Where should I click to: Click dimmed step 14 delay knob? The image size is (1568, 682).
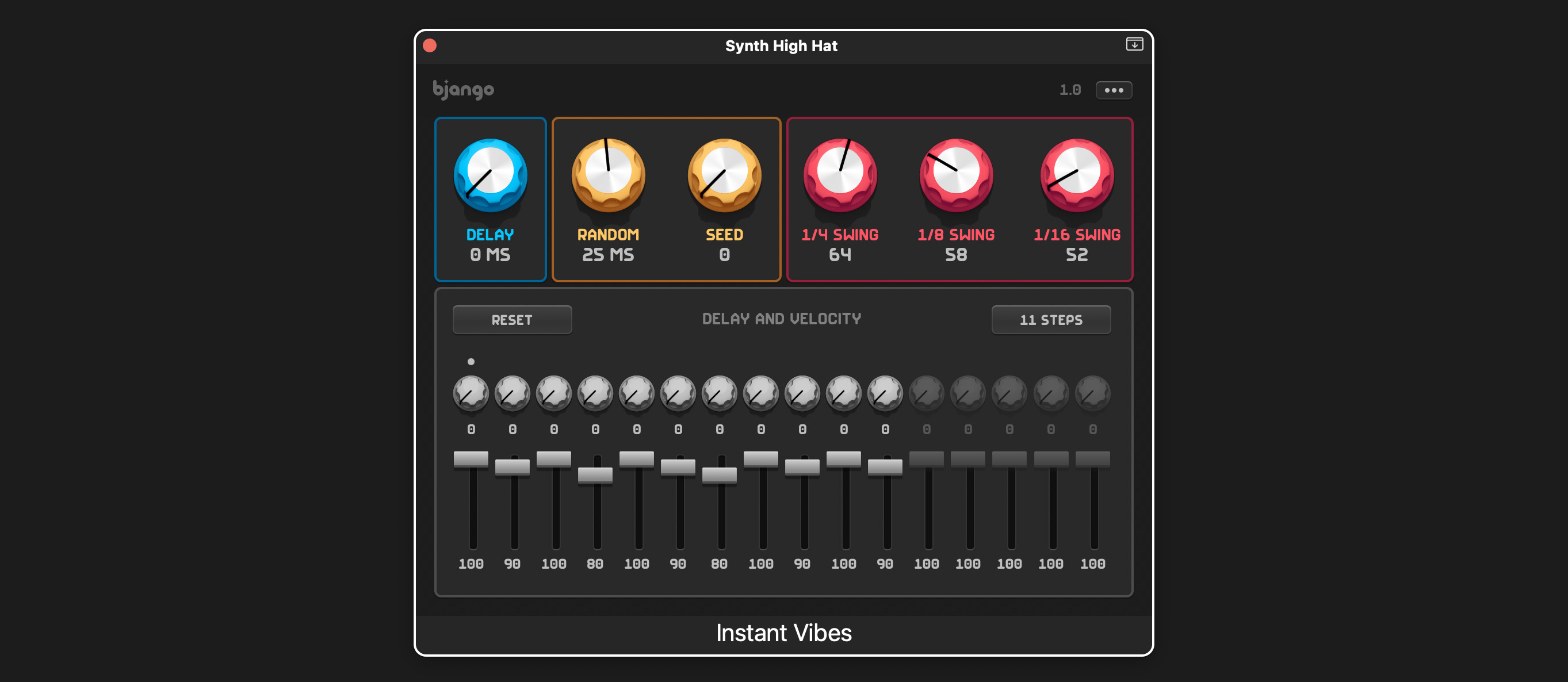point(1008,393)
